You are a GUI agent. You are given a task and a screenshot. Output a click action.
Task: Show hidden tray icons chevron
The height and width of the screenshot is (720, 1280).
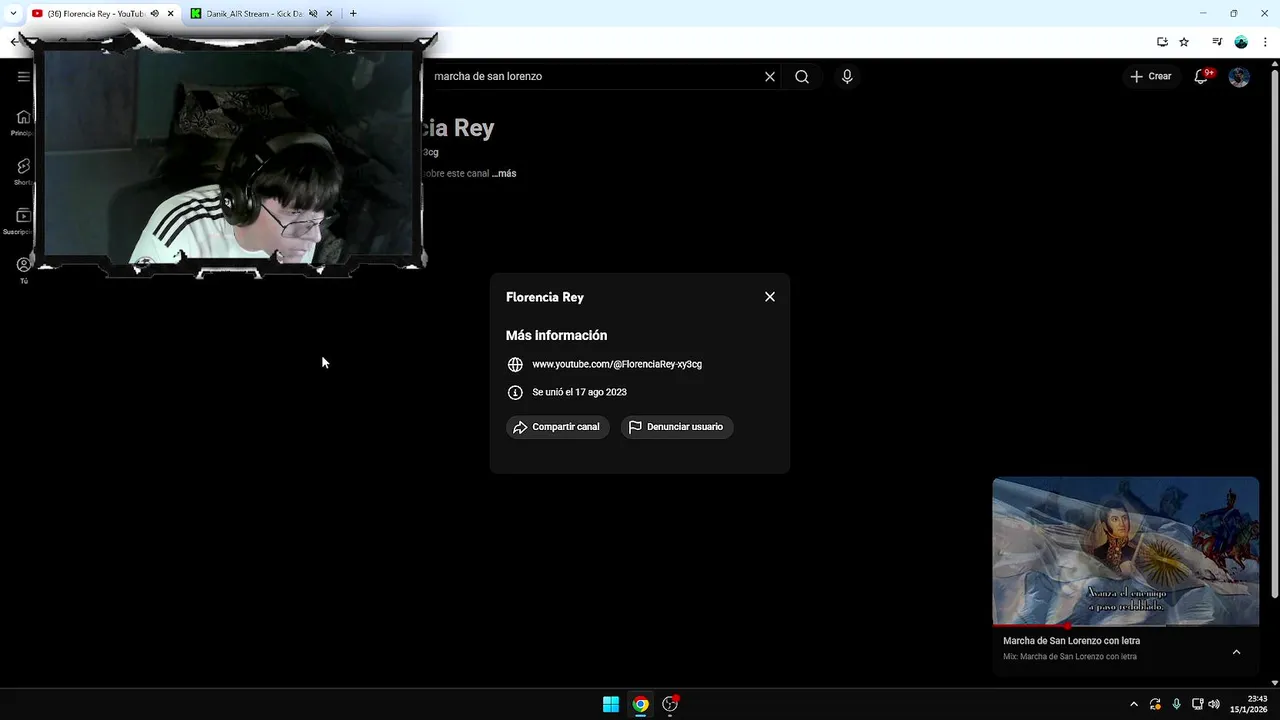[1133, 704]
